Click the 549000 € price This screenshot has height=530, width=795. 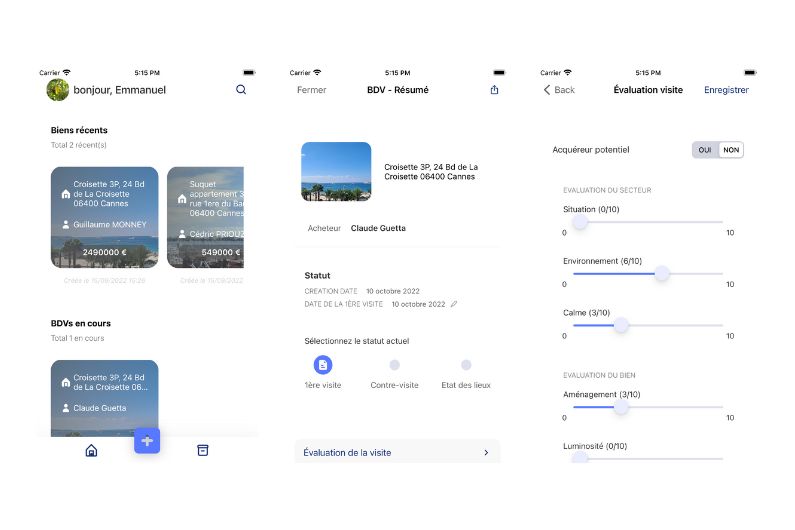pos(221,252)
